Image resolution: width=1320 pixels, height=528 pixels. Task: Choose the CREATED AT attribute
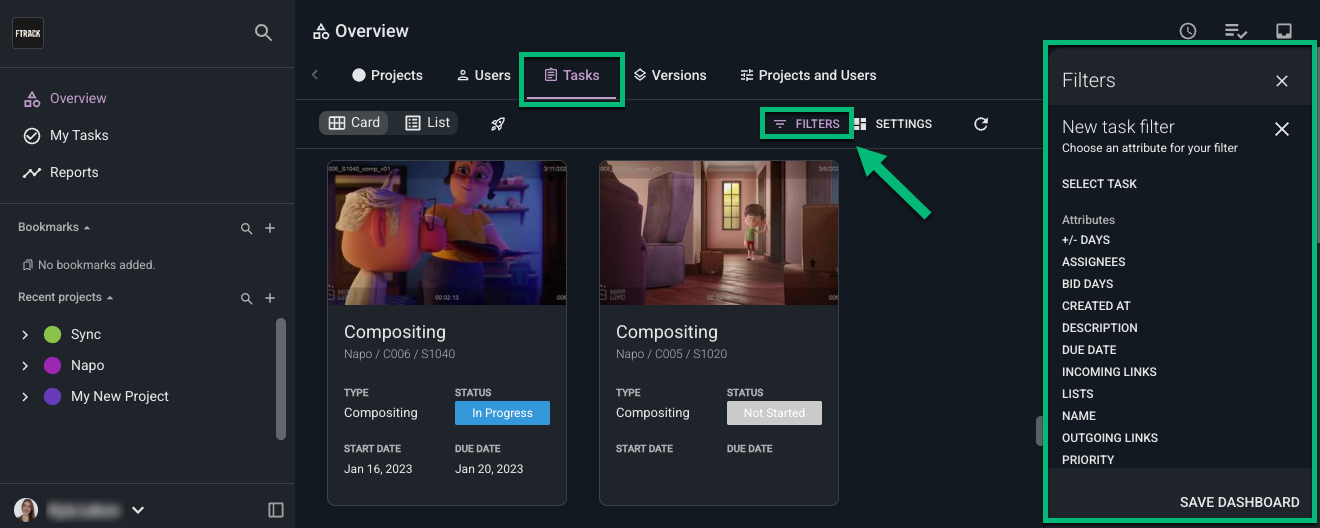tap(1096, 306)
